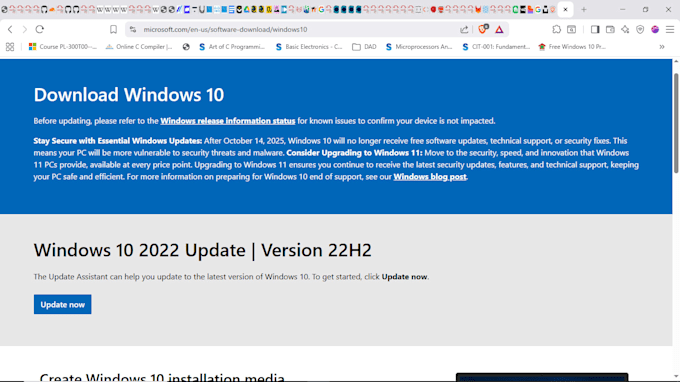This screenshot has height=382, width=680.
Task: Click the Update now button
Action: (x=62, y=304)
